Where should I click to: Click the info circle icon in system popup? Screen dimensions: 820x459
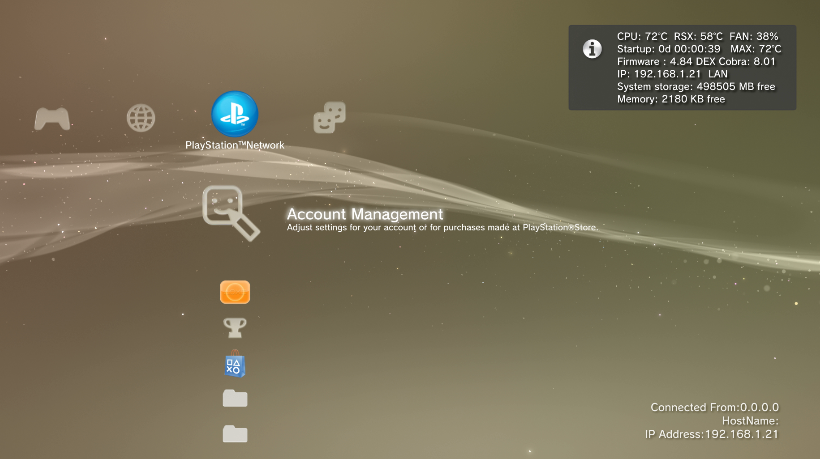[x=593, y=49]
